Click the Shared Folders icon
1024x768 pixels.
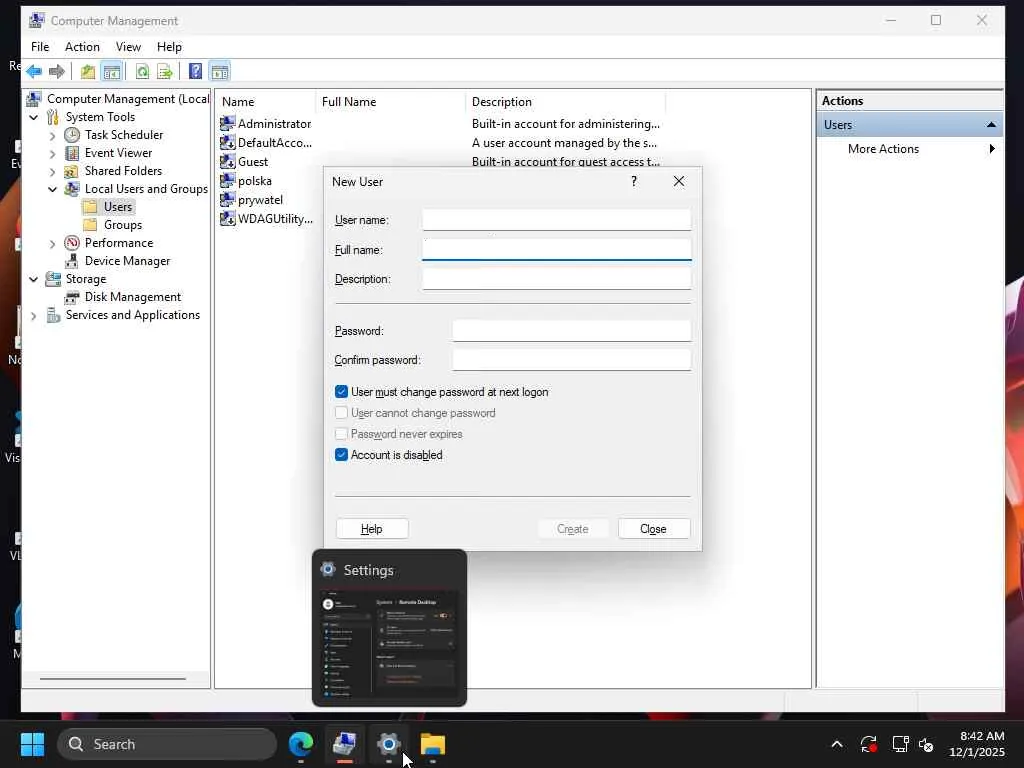click(x=72, y=171)
